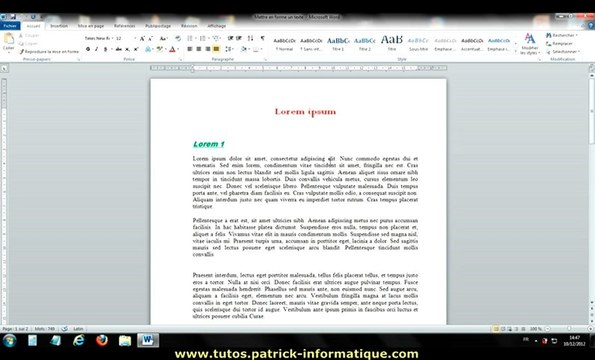Click the numbered list icon
The height and width of the screenshot is (360, 595).
tap(203, 38)
